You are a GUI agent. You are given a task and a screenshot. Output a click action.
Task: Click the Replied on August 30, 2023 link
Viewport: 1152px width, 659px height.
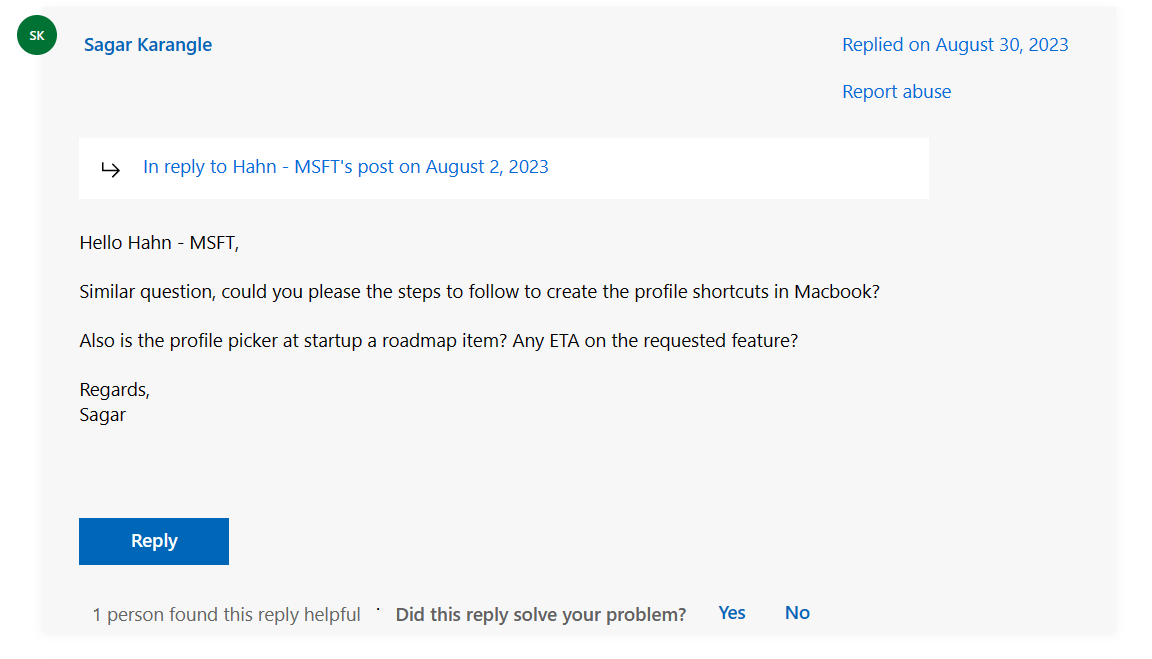(x=954, y=44)
